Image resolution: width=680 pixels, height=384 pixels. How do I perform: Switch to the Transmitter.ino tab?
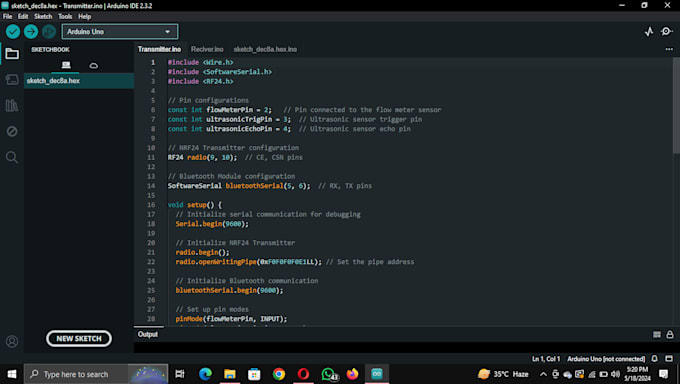pos(159,49)
